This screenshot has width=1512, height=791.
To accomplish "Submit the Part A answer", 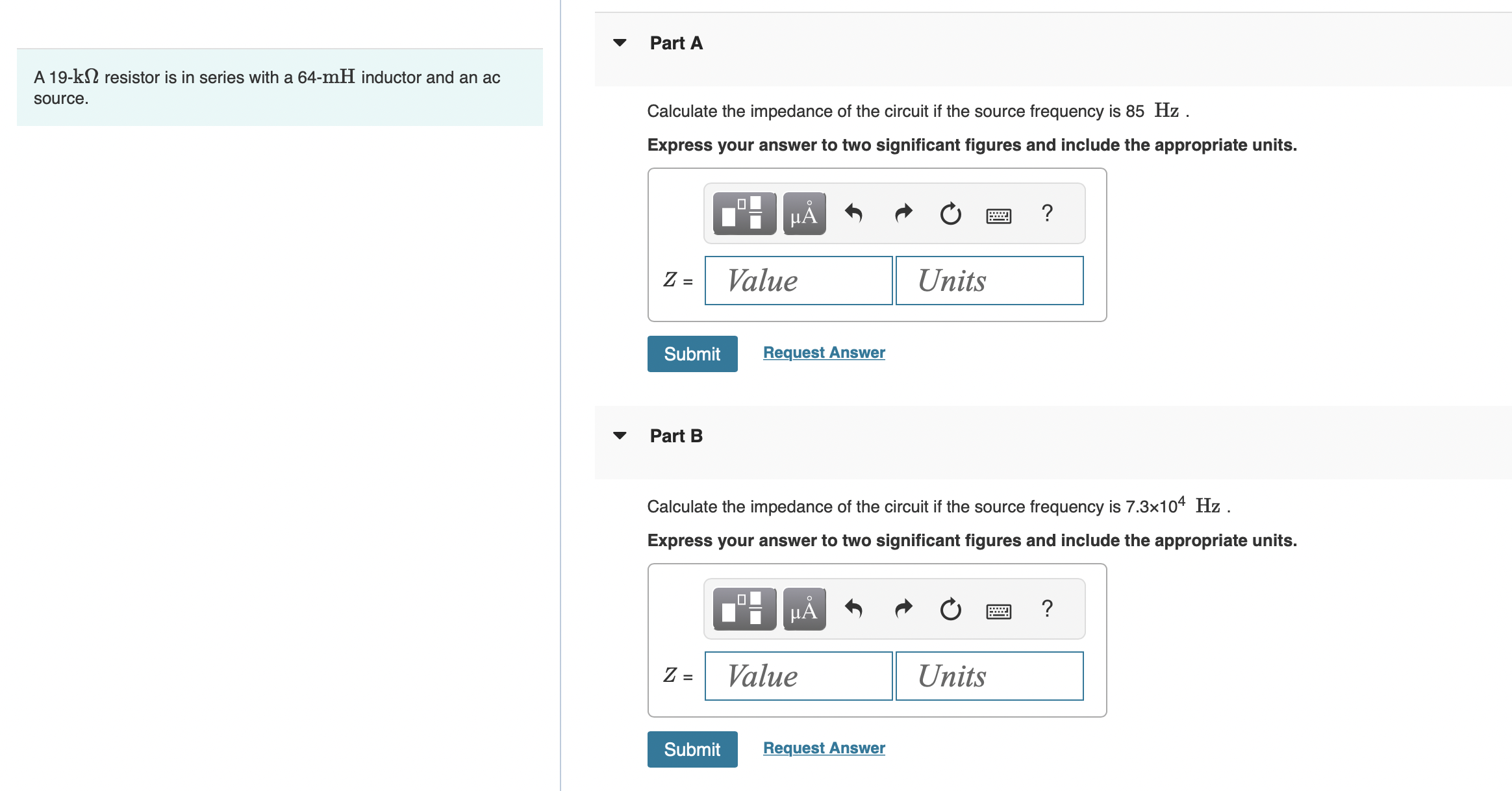I will coord(692,354).
